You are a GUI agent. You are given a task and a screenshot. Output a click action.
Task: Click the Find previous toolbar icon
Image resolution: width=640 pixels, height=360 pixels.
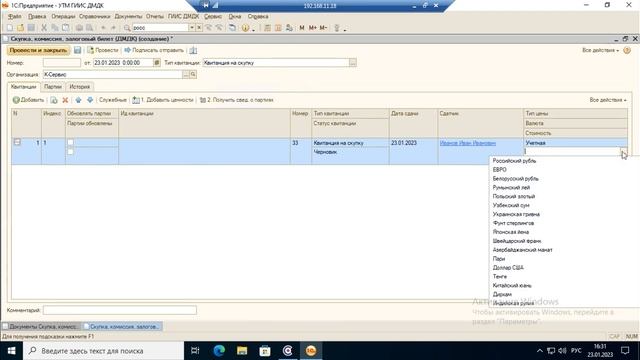pyautogui.click(x=209, y=28)
